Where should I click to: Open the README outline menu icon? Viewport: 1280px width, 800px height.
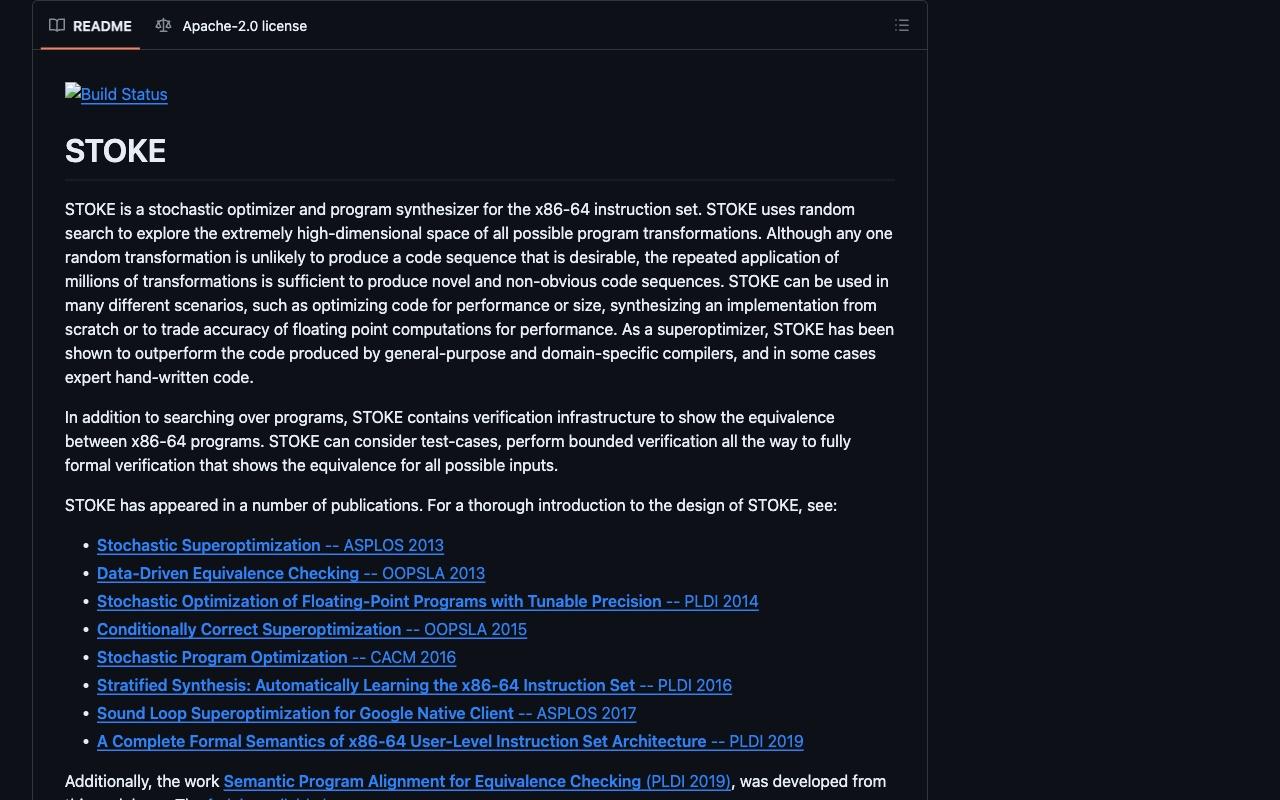tap(901, 26)
